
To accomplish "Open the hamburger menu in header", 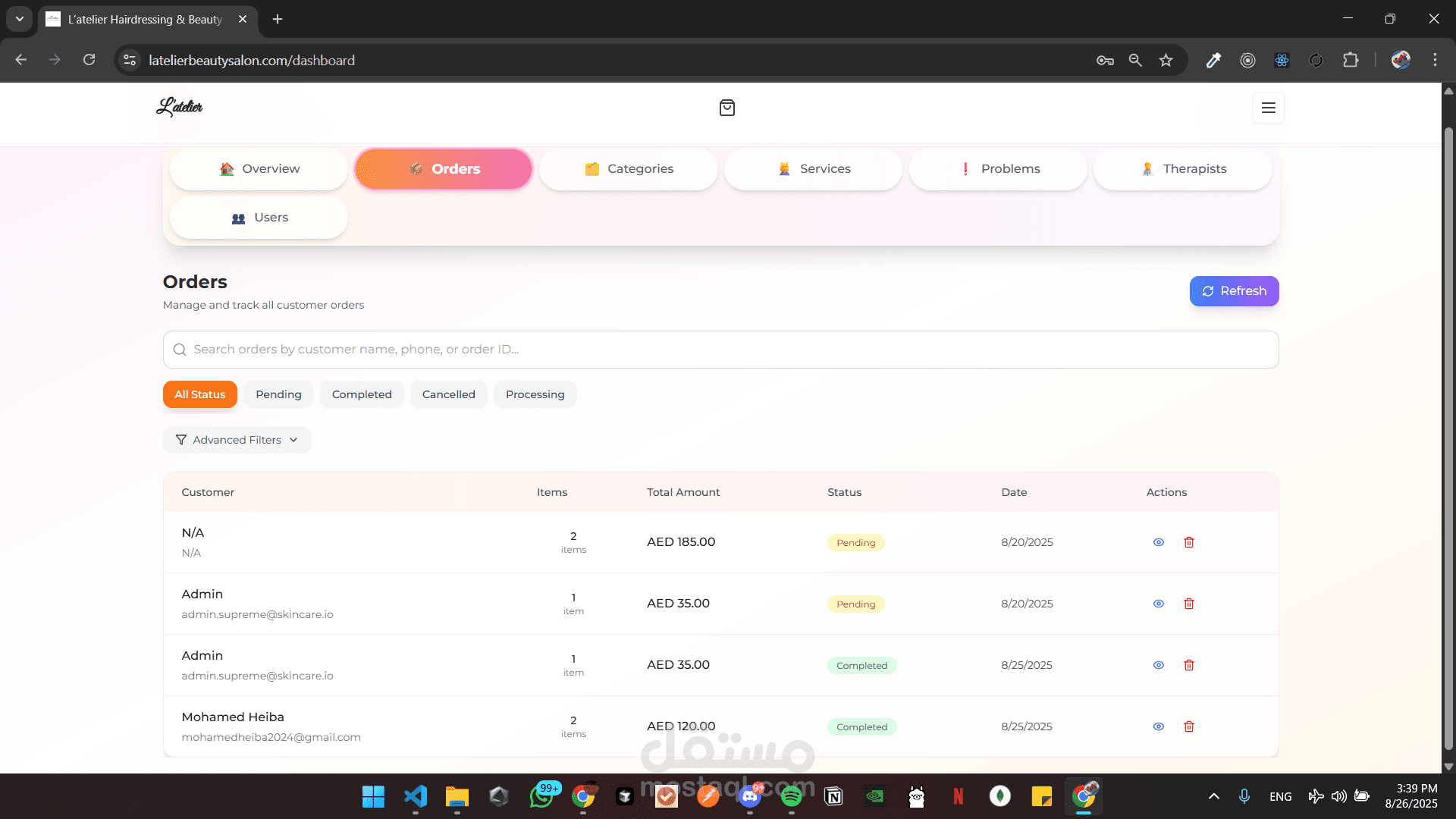I will [x=1268, y=108].
